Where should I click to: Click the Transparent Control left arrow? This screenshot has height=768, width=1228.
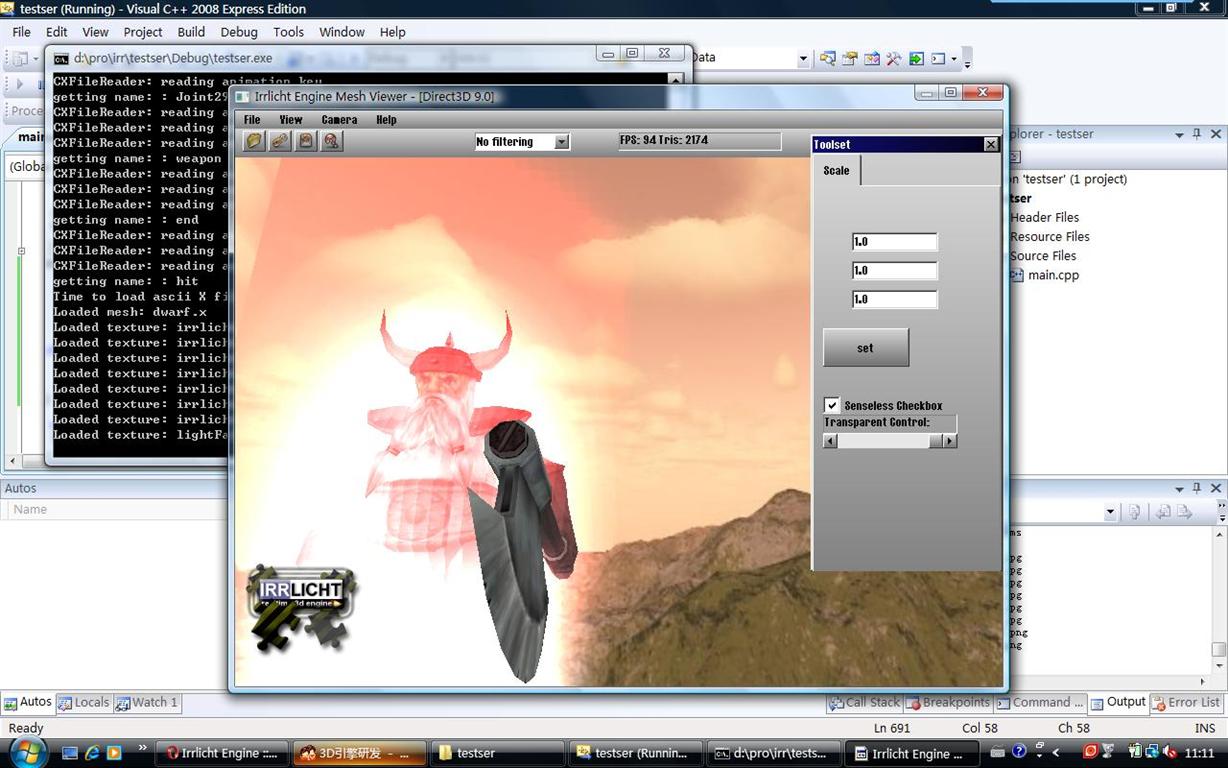[830, 441]
